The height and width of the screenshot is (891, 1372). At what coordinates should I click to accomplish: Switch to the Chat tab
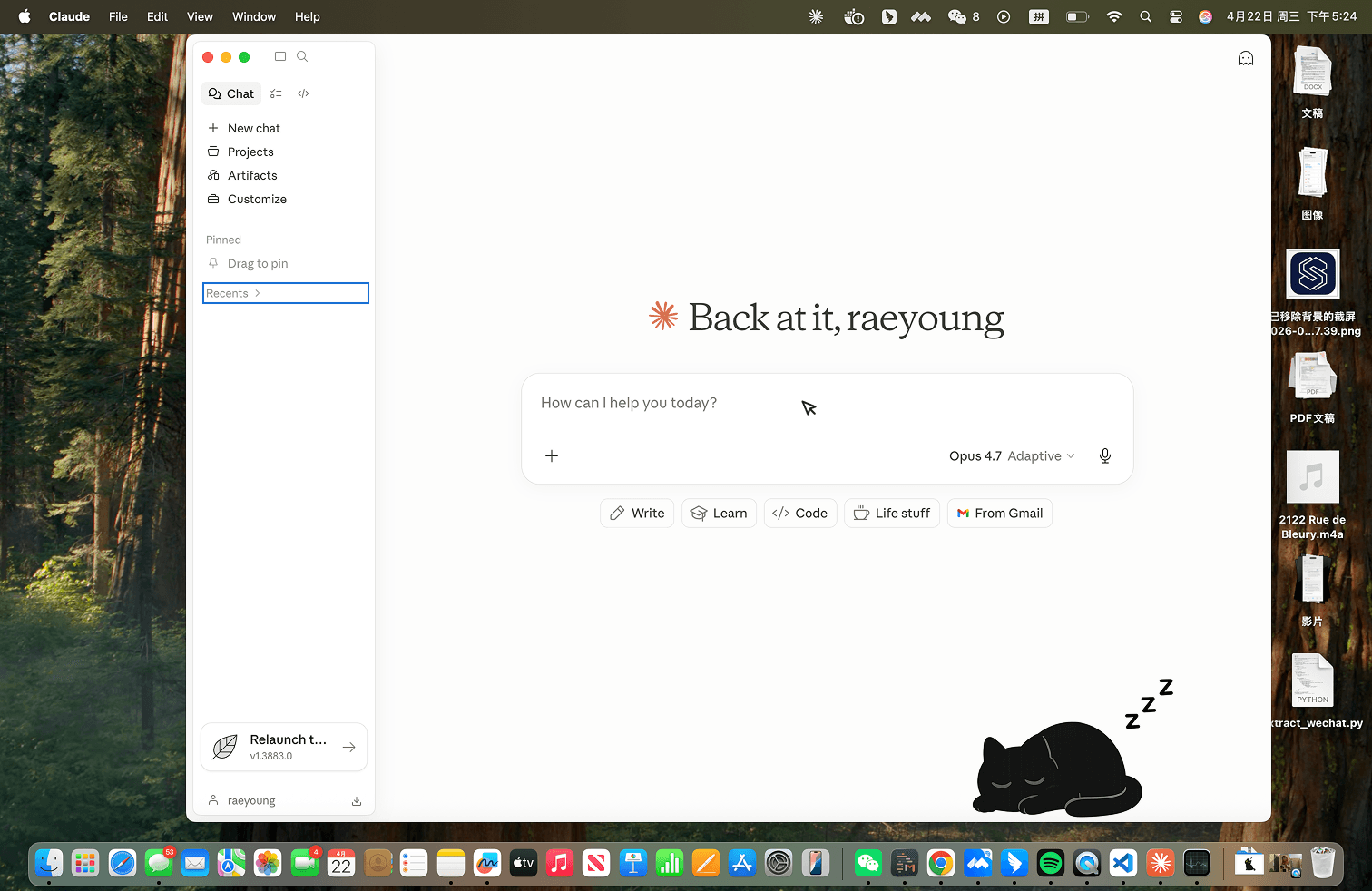231,93
